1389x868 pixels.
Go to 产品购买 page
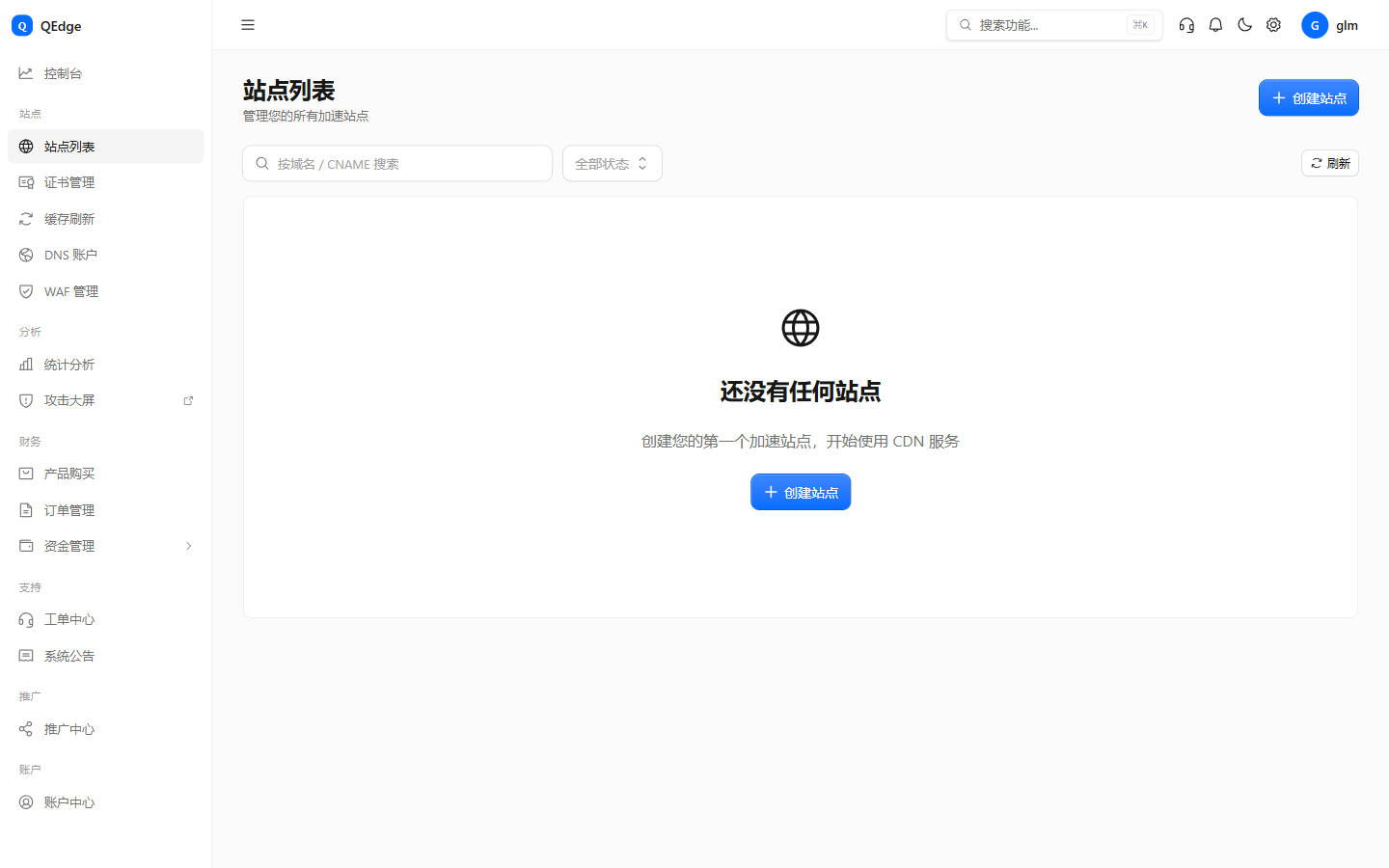click(x=106, y=474)
